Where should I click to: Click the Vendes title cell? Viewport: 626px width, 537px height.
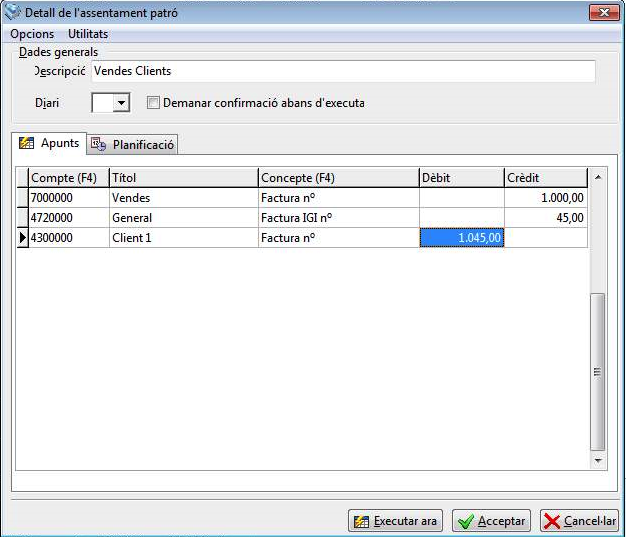click(x=184, y=198)
